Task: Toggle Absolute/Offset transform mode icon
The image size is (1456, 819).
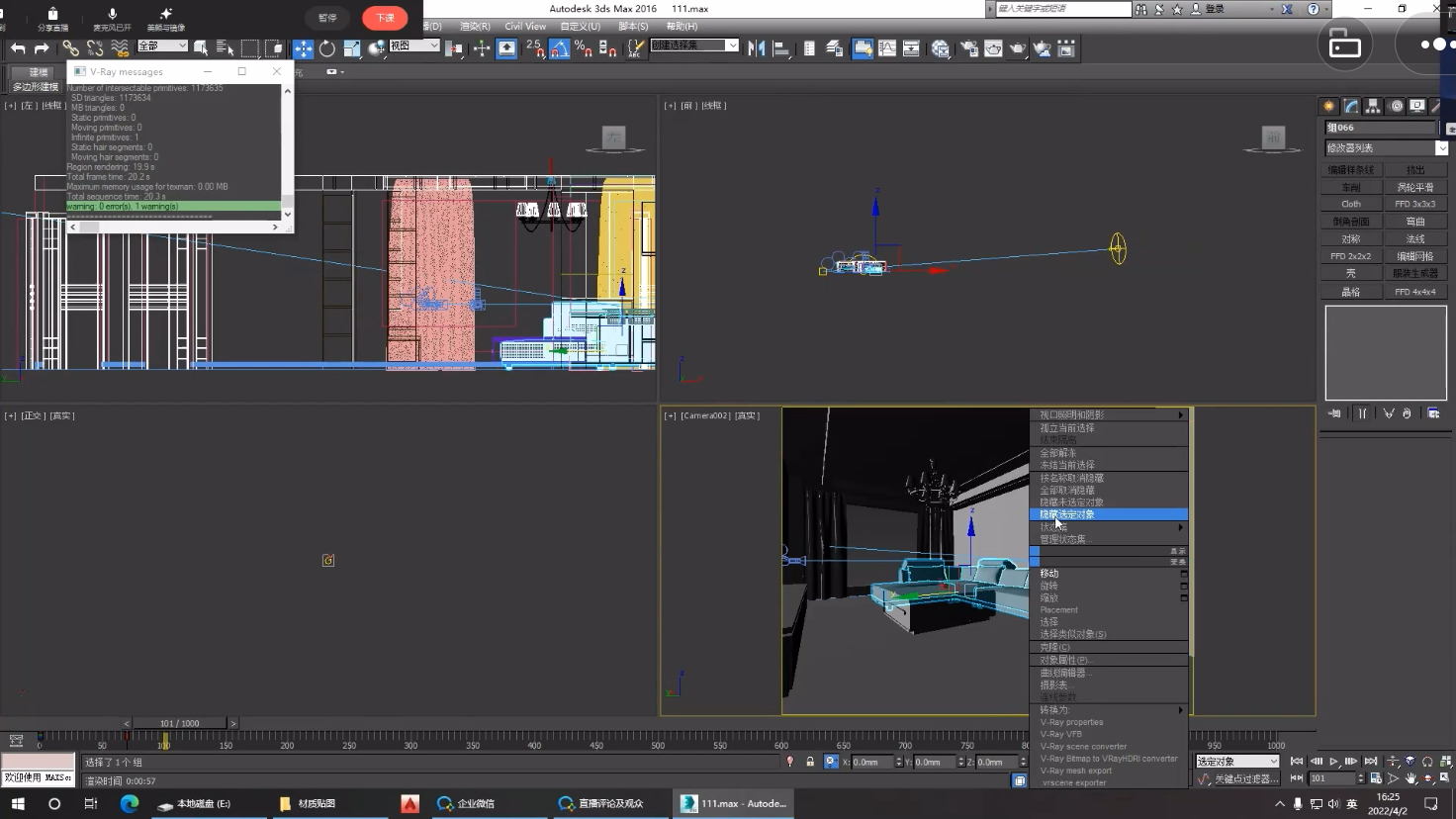Action: pyautogui.click(x=831, y=762)
